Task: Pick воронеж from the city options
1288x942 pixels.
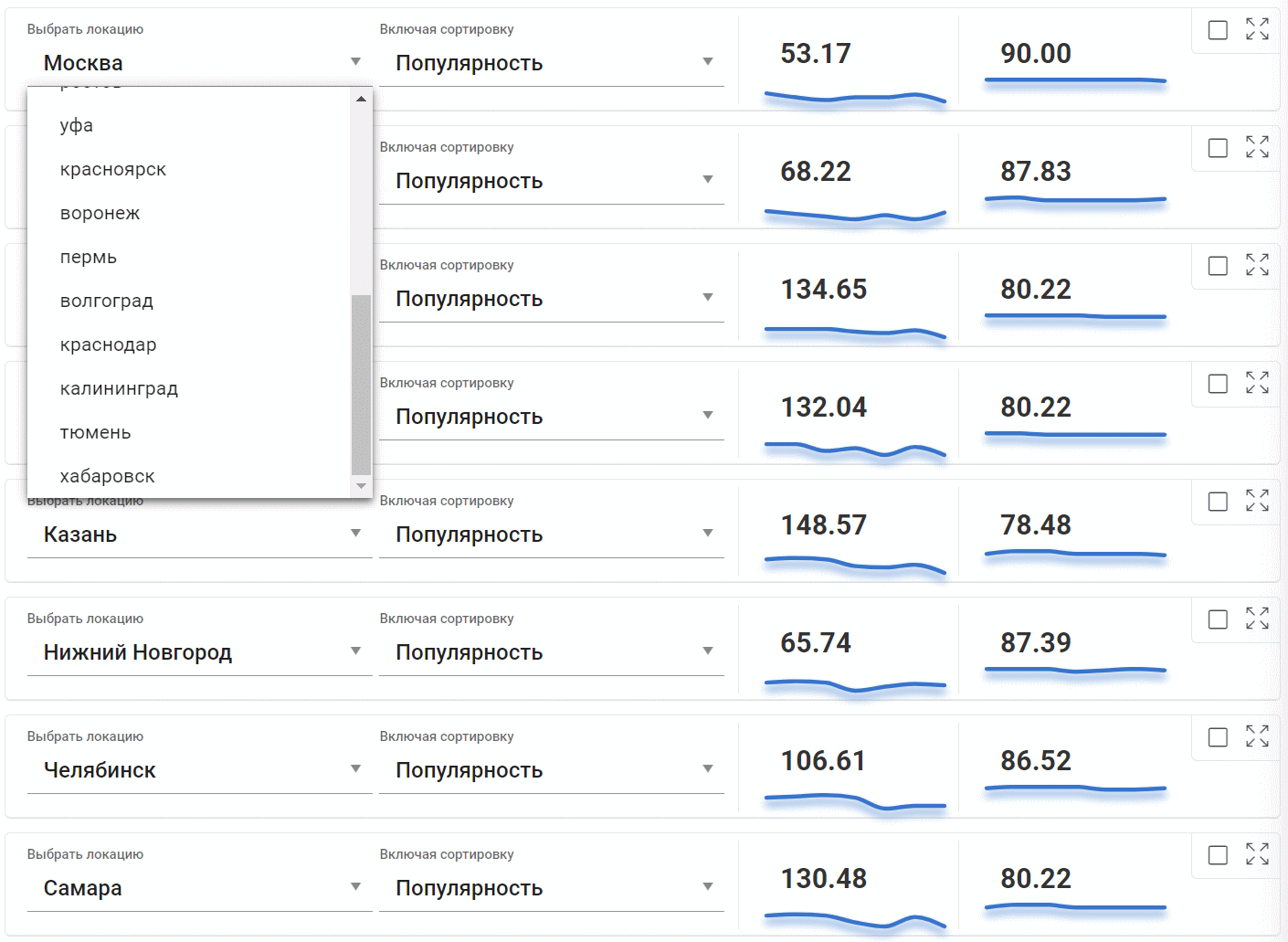Action: coord(100,213)
